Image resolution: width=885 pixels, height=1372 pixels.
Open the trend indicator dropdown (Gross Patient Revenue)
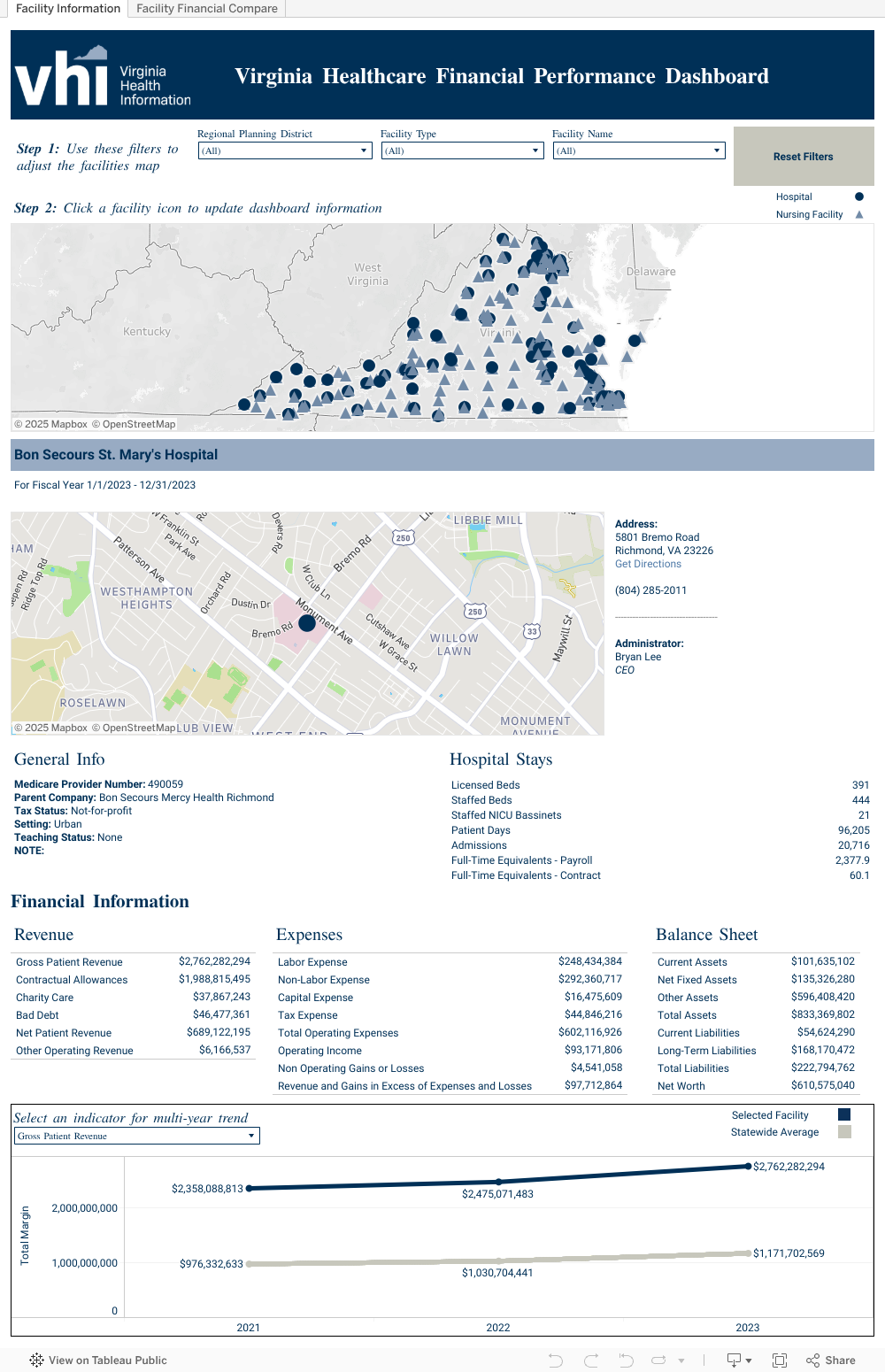point(137,1136)
